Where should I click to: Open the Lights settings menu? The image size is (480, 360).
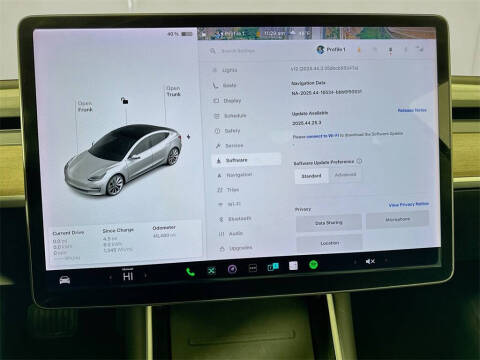pyautogui.click(x=225, y=70)
